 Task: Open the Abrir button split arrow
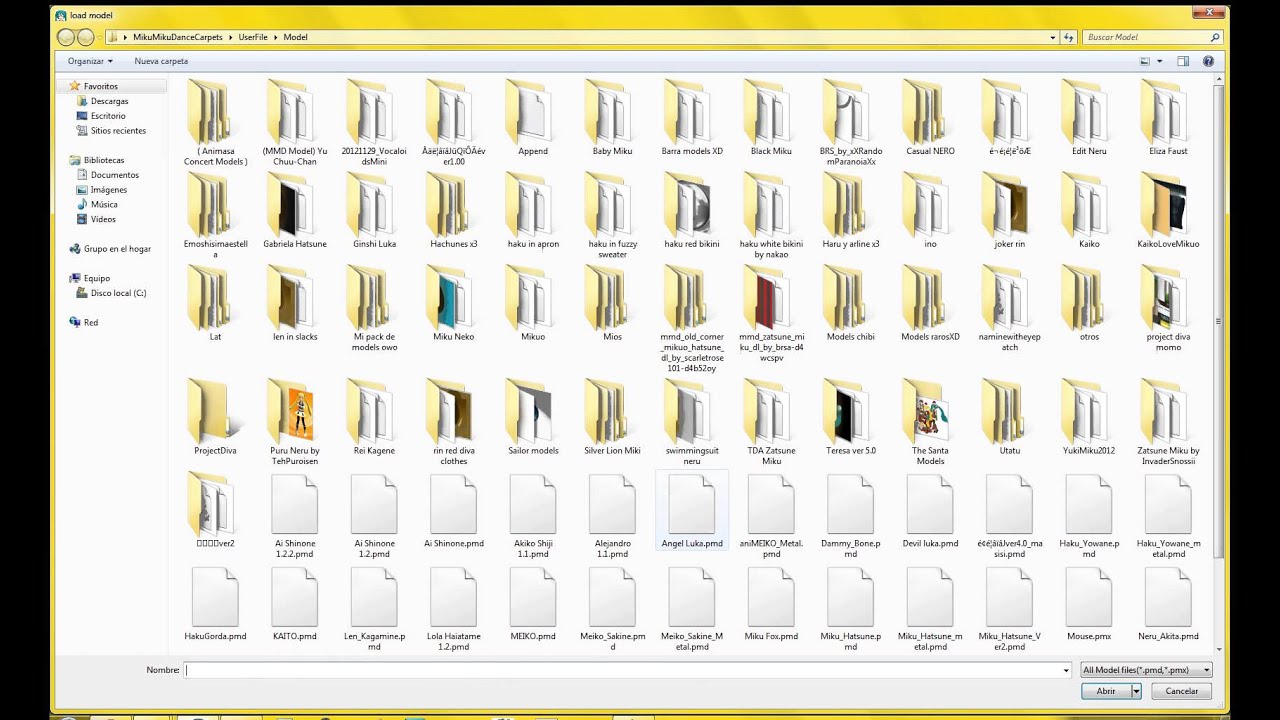1136,691
